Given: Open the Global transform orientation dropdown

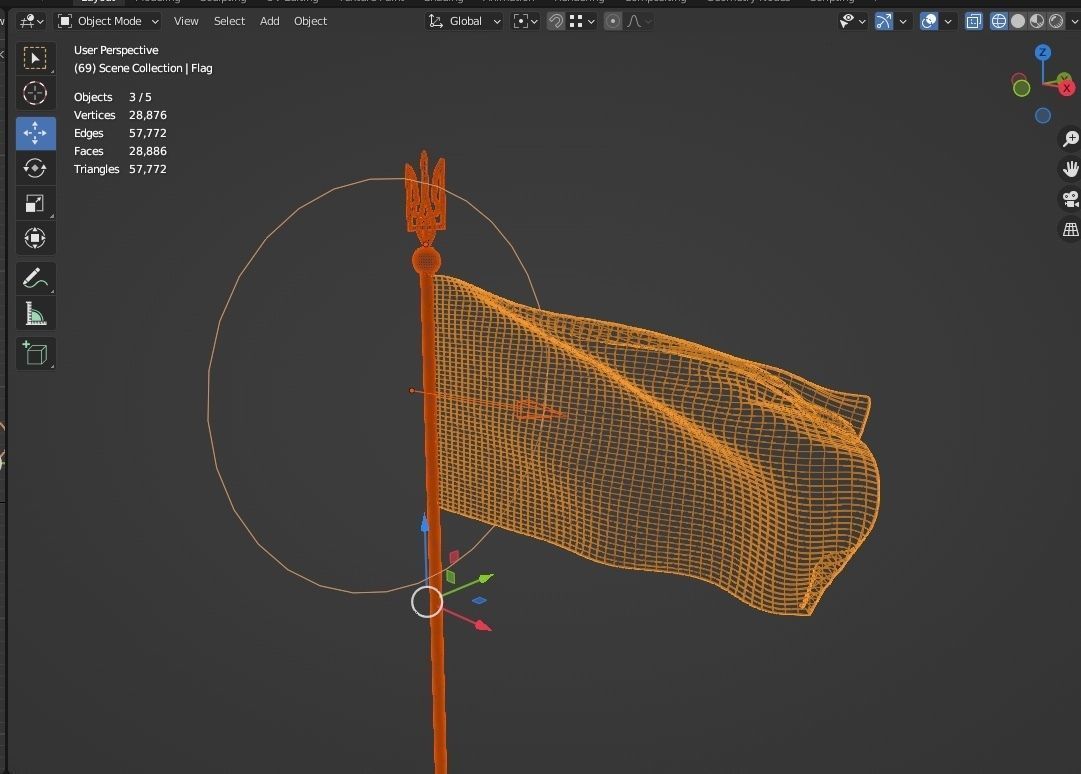Looking at the screenshot, I should click(464, 21).
